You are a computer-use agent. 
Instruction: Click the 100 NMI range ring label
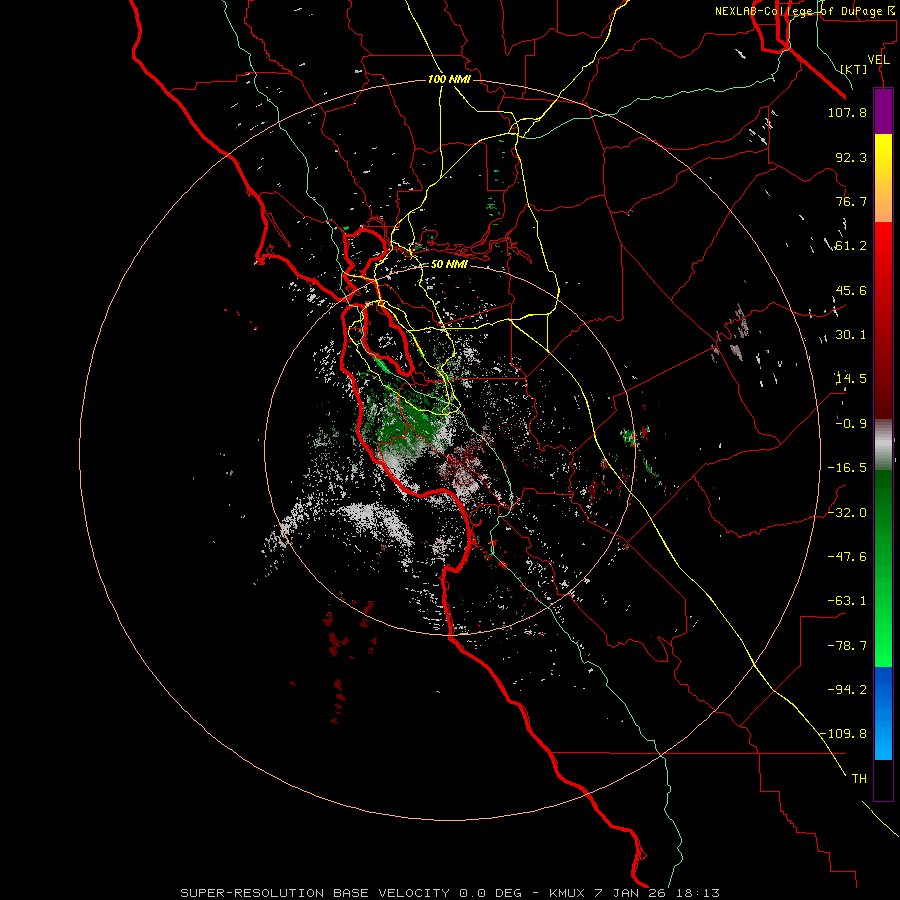(x=449, y=79)
